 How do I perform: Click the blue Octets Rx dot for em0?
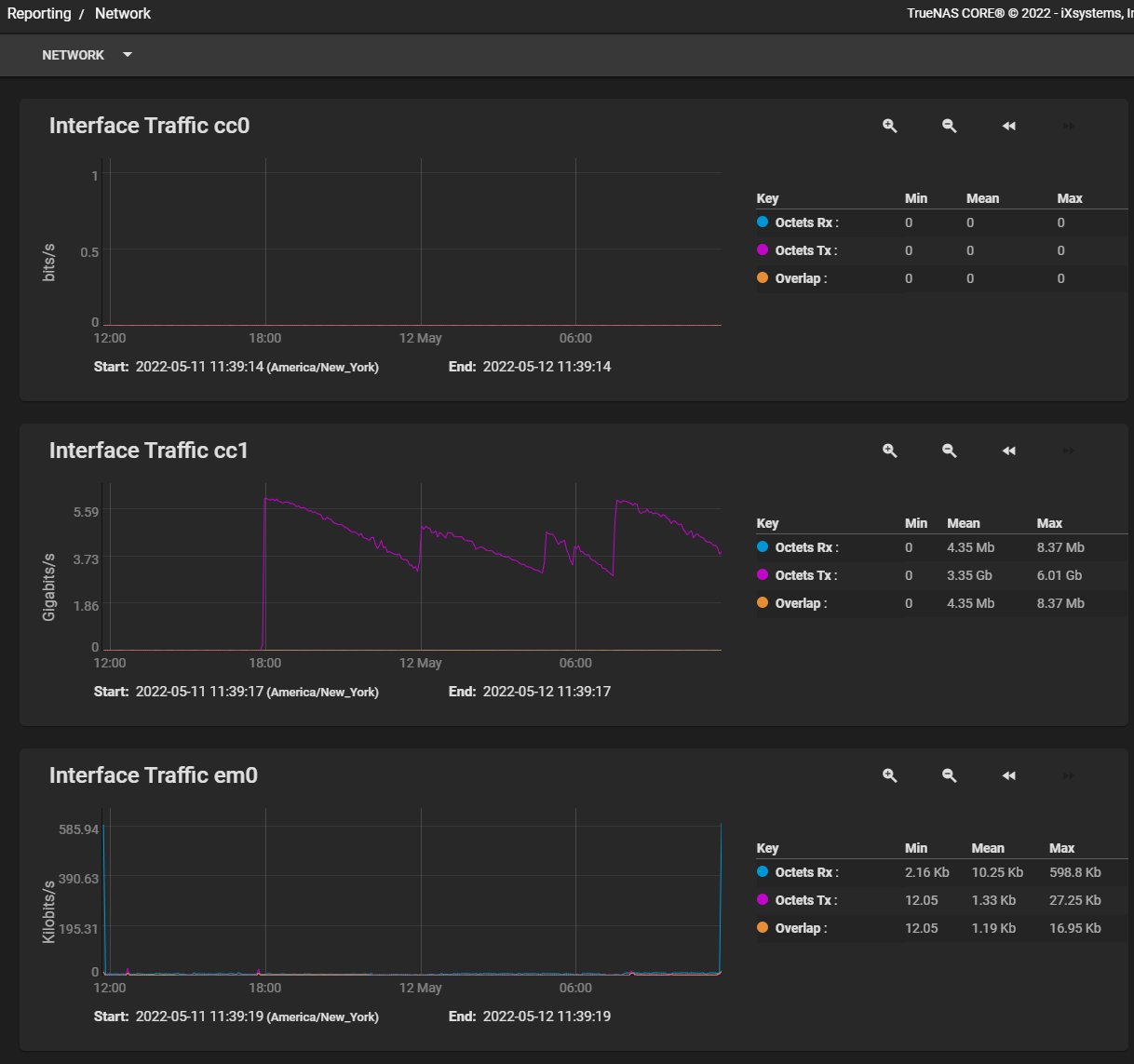point(763,872)
